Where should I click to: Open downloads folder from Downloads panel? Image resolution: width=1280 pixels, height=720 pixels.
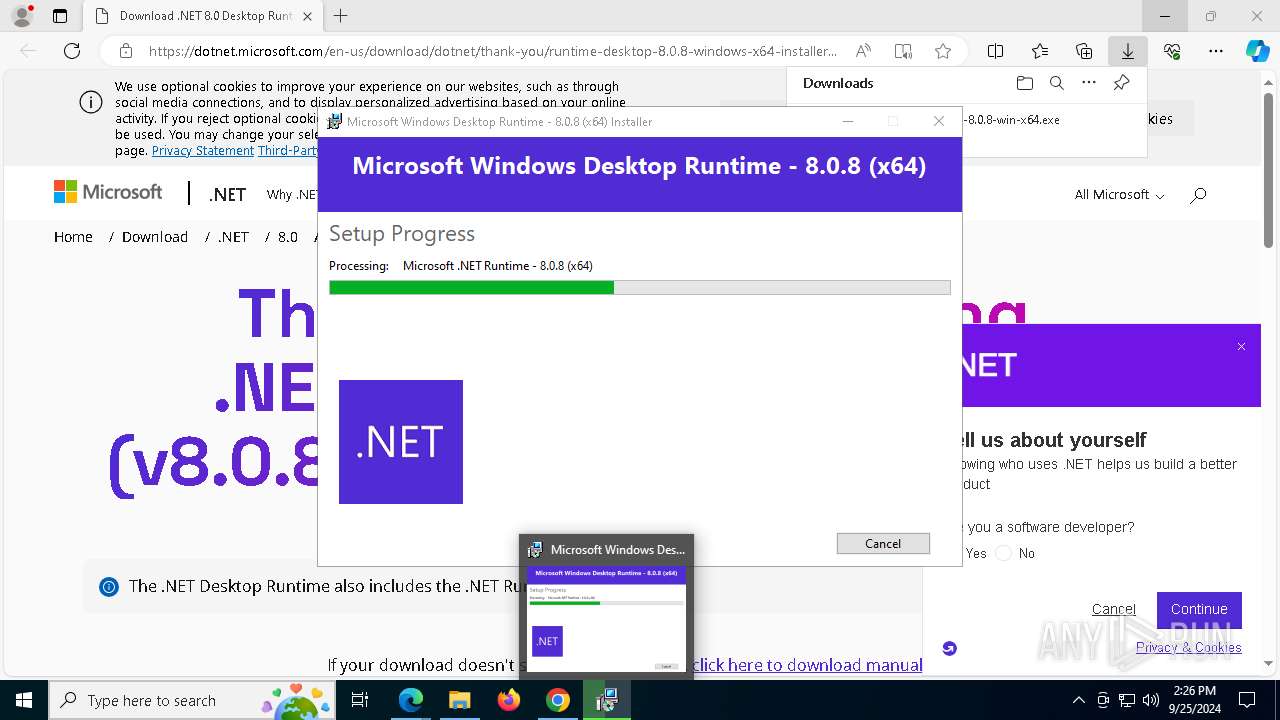[1024, 83]
